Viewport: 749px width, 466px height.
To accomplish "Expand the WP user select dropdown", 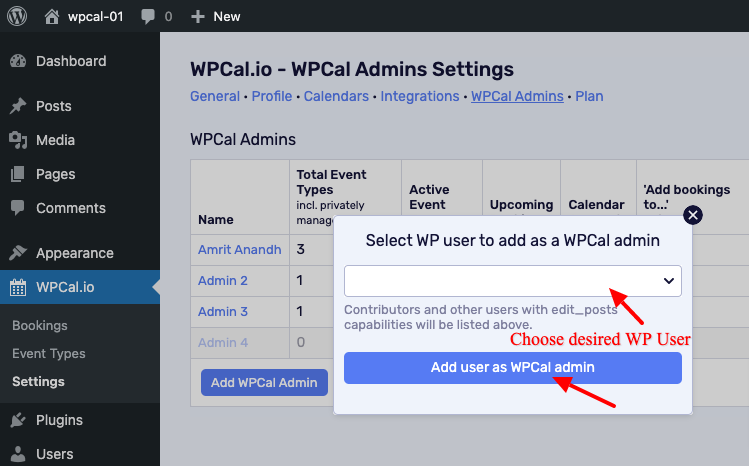I will tap(513, 281).
